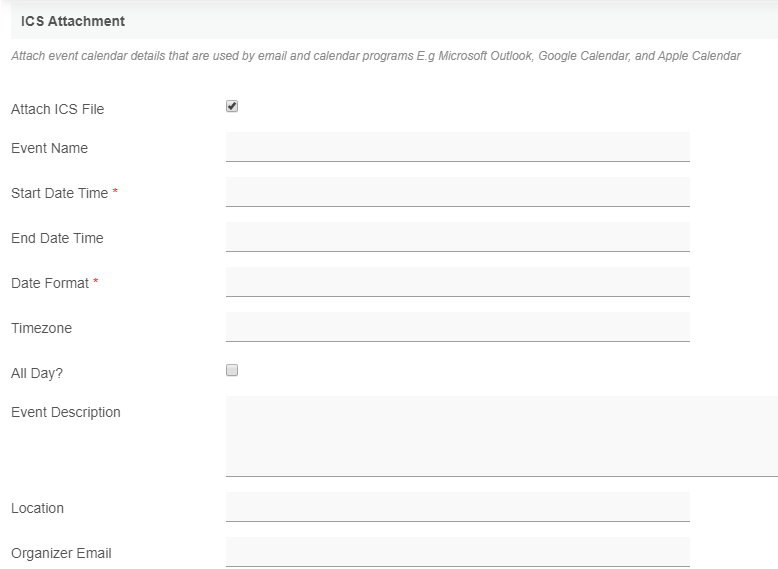
Task: Click the 'Attach ICS File' label text
Action: pos(57,109)
